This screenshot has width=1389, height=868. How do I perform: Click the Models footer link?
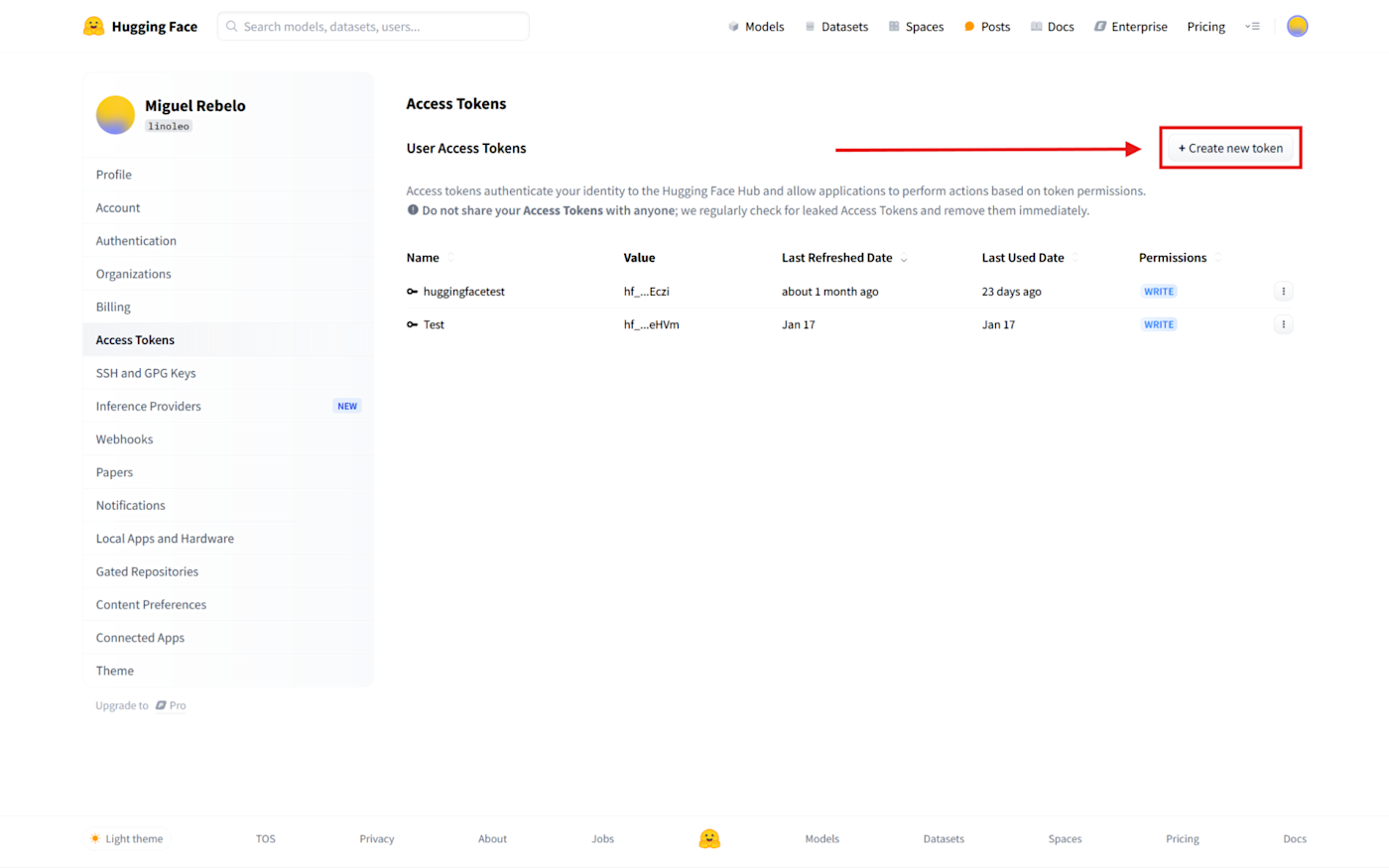click(x=822, y=839)
